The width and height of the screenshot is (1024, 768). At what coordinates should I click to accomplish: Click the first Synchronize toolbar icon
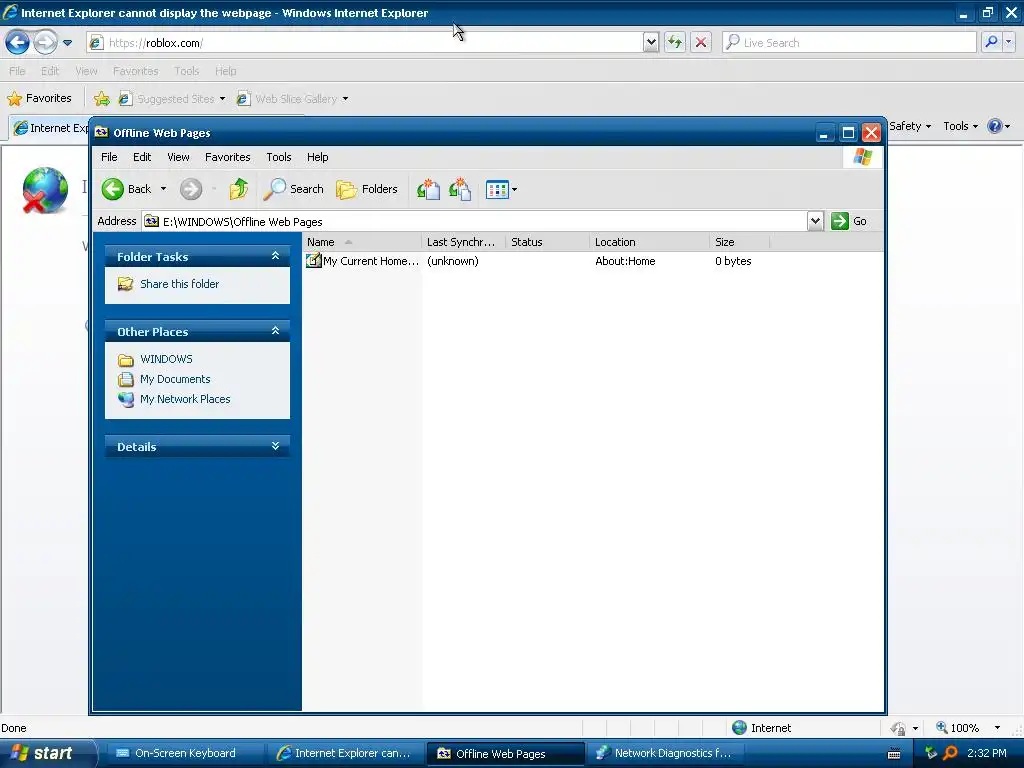click(428, 189)
